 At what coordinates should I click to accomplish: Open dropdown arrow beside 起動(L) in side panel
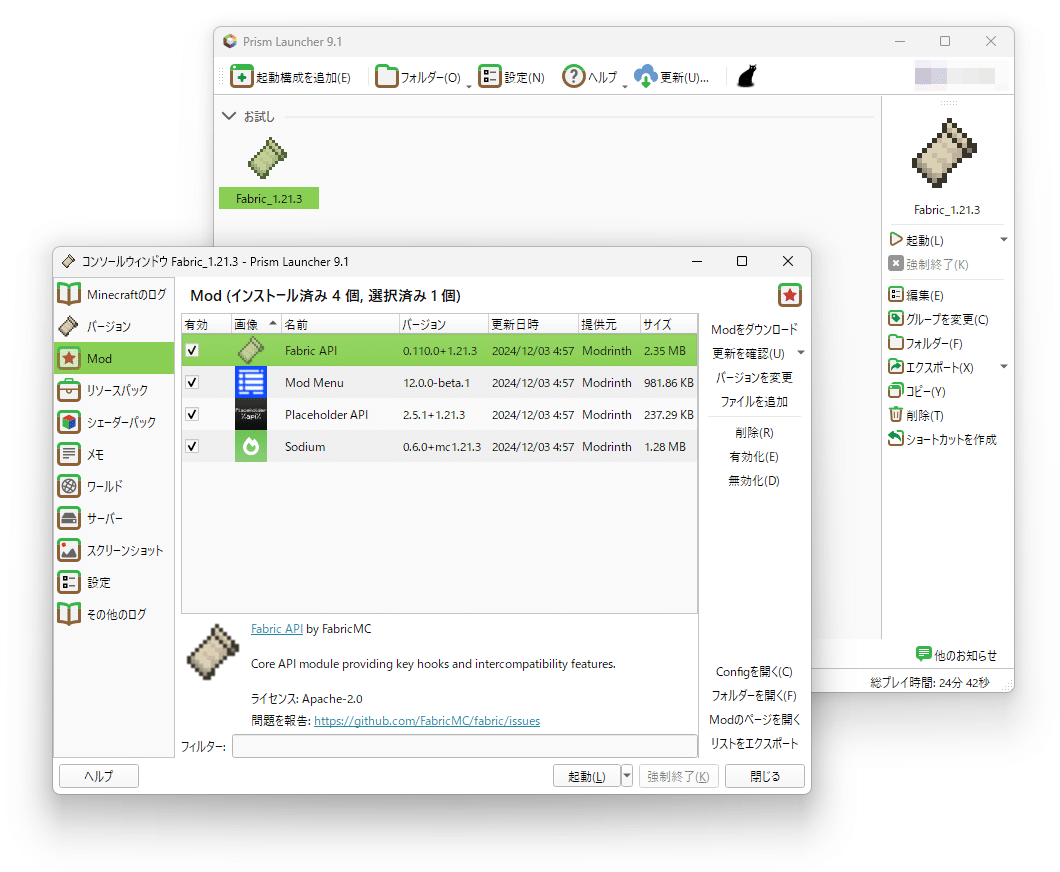click(1004, 240)
